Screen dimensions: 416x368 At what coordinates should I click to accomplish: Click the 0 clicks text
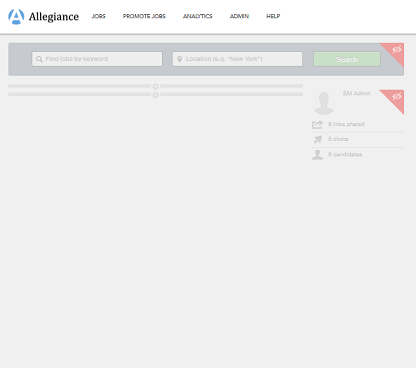coord(338,139)
